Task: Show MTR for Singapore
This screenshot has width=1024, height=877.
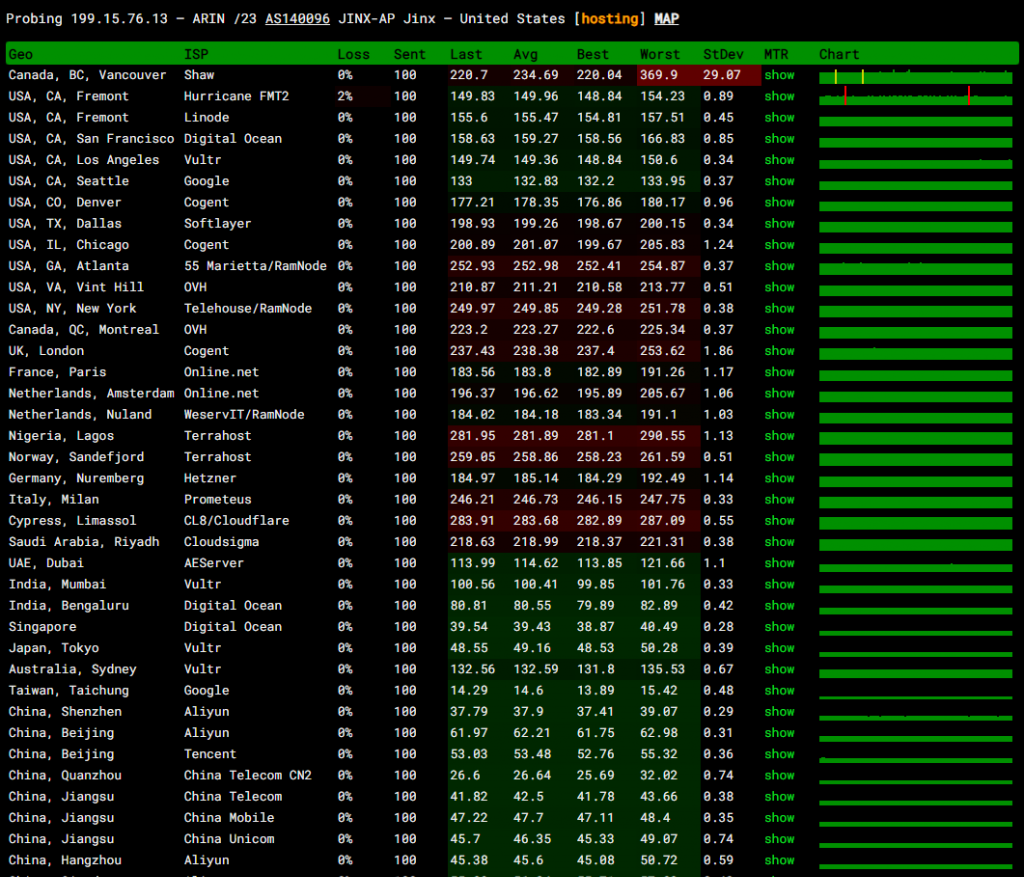Action: [x=779, y=627]
